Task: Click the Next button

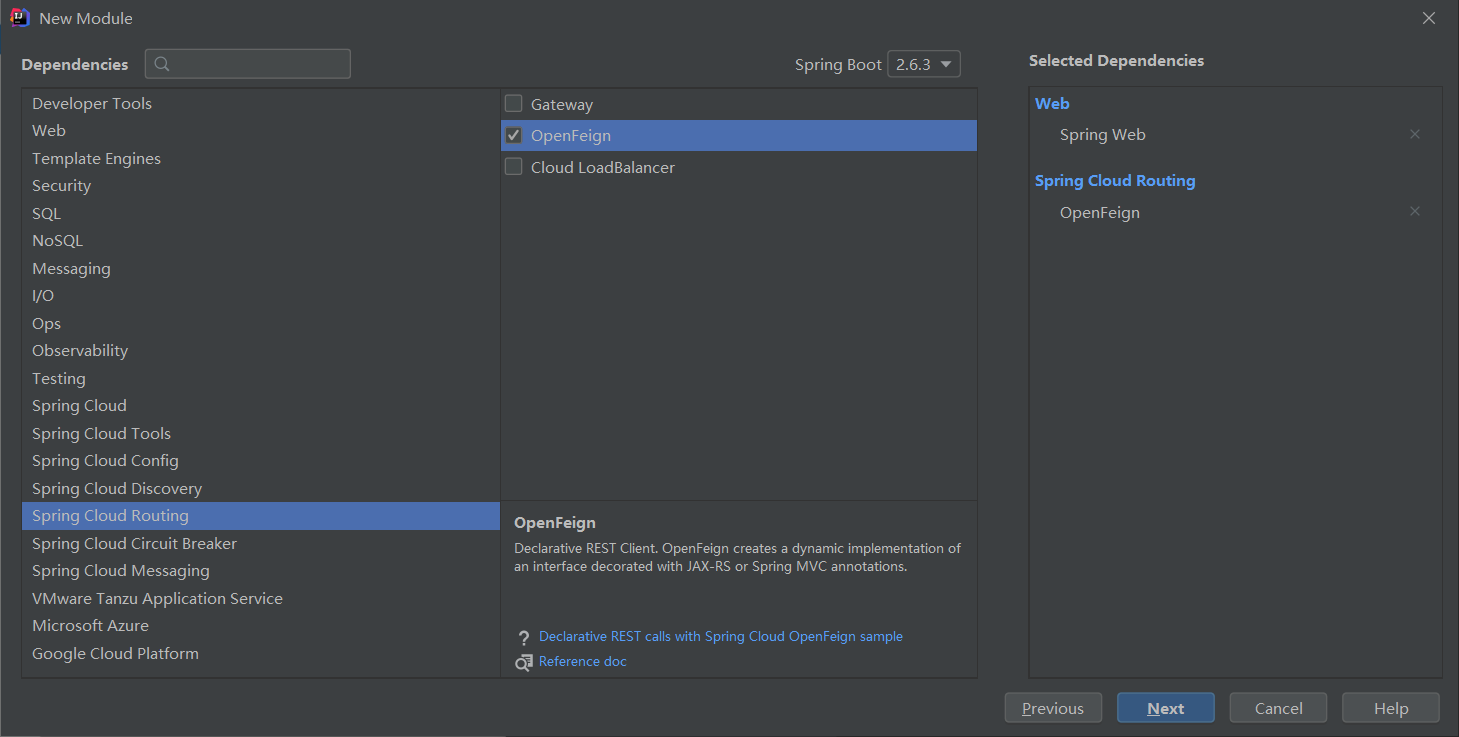Action: click(1165, 708)
